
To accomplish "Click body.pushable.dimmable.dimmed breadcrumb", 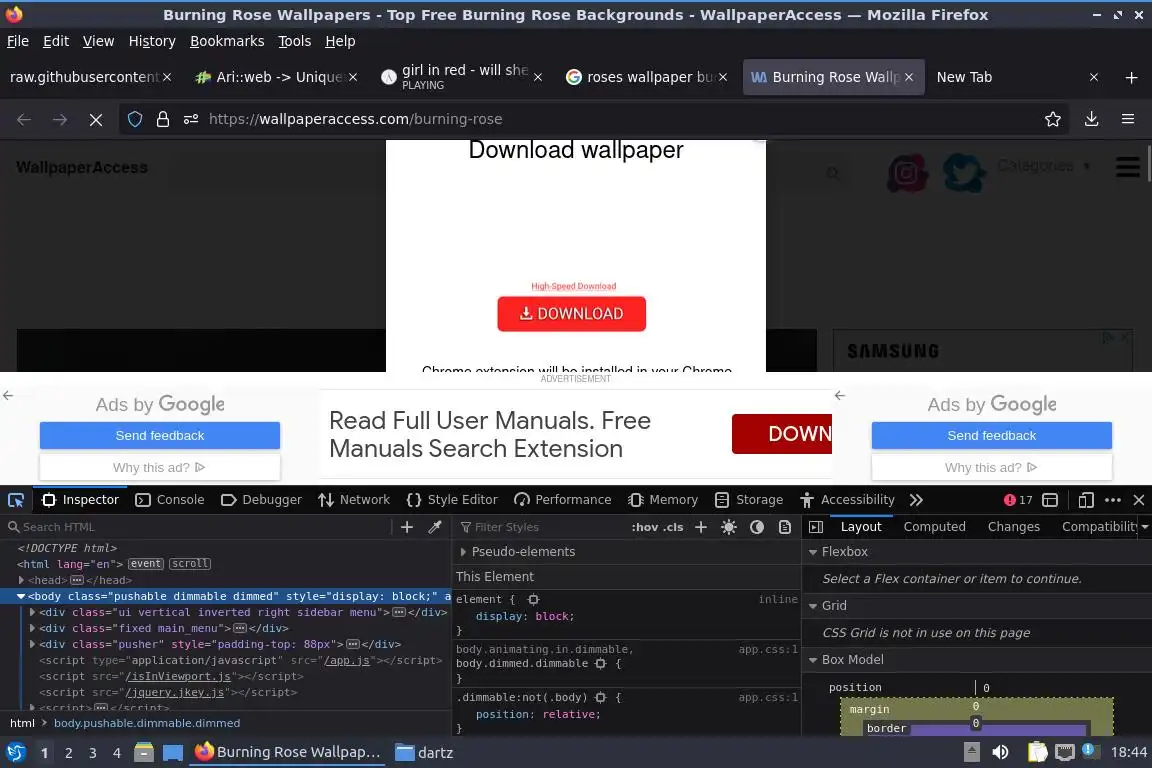I will [x=147, y=724].
